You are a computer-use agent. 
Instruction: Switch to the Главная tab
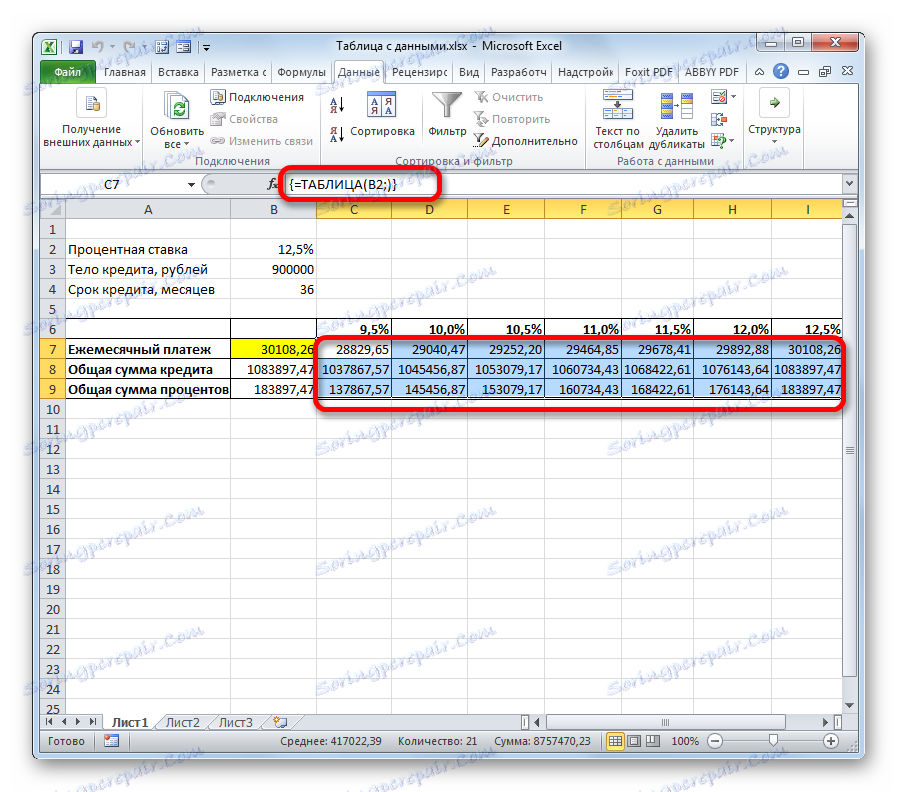pos(125,72)
